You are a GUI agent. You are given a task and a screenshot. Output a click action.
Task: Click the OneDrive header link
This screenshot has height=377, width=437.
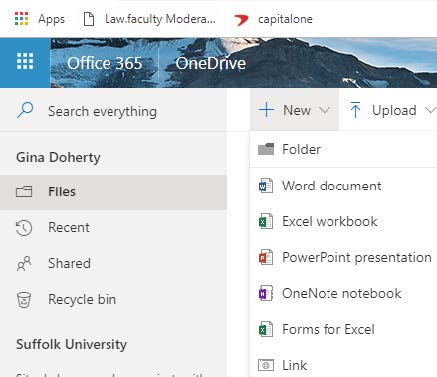211,63
